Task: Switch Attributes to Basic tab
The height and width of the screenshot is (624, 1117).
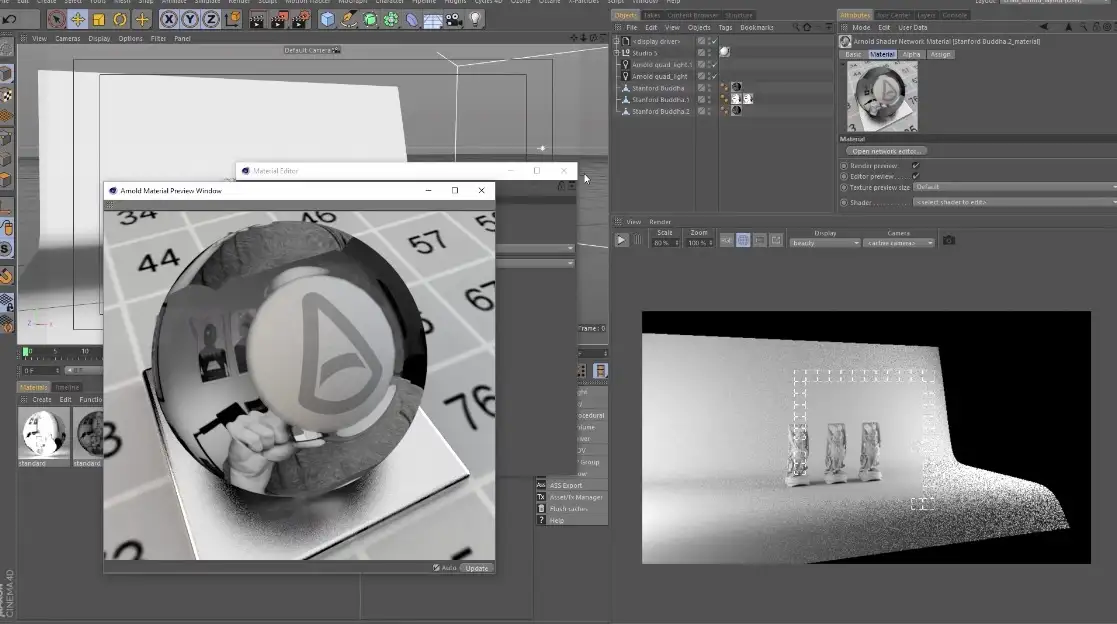Action: click(x=853, y=54)
